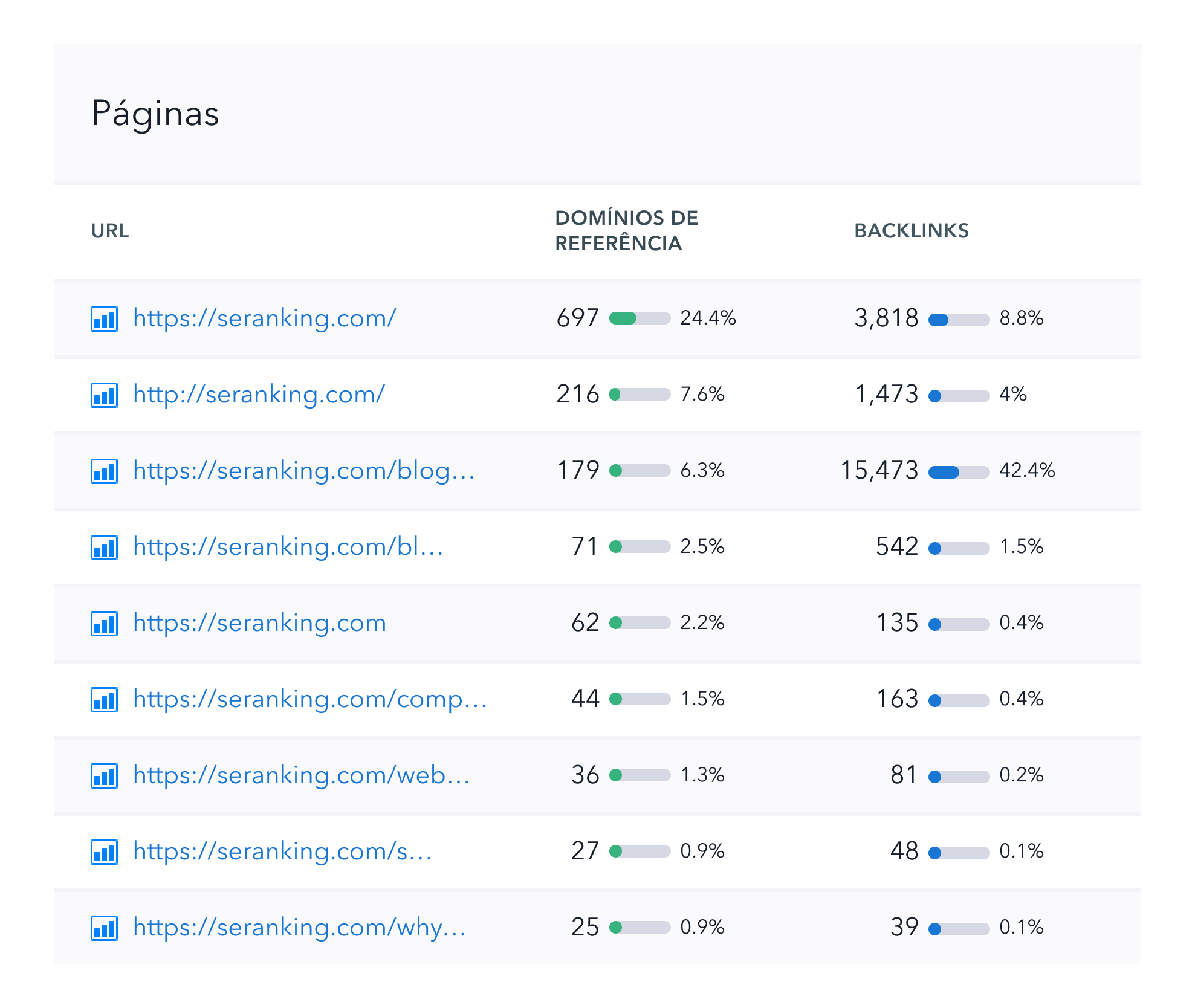The width and height of the screenshot is (1195, 1008).
Task: Click the chart icon beside http://seranking.com/
Action: pyautogui.click(x=104, y=395)
